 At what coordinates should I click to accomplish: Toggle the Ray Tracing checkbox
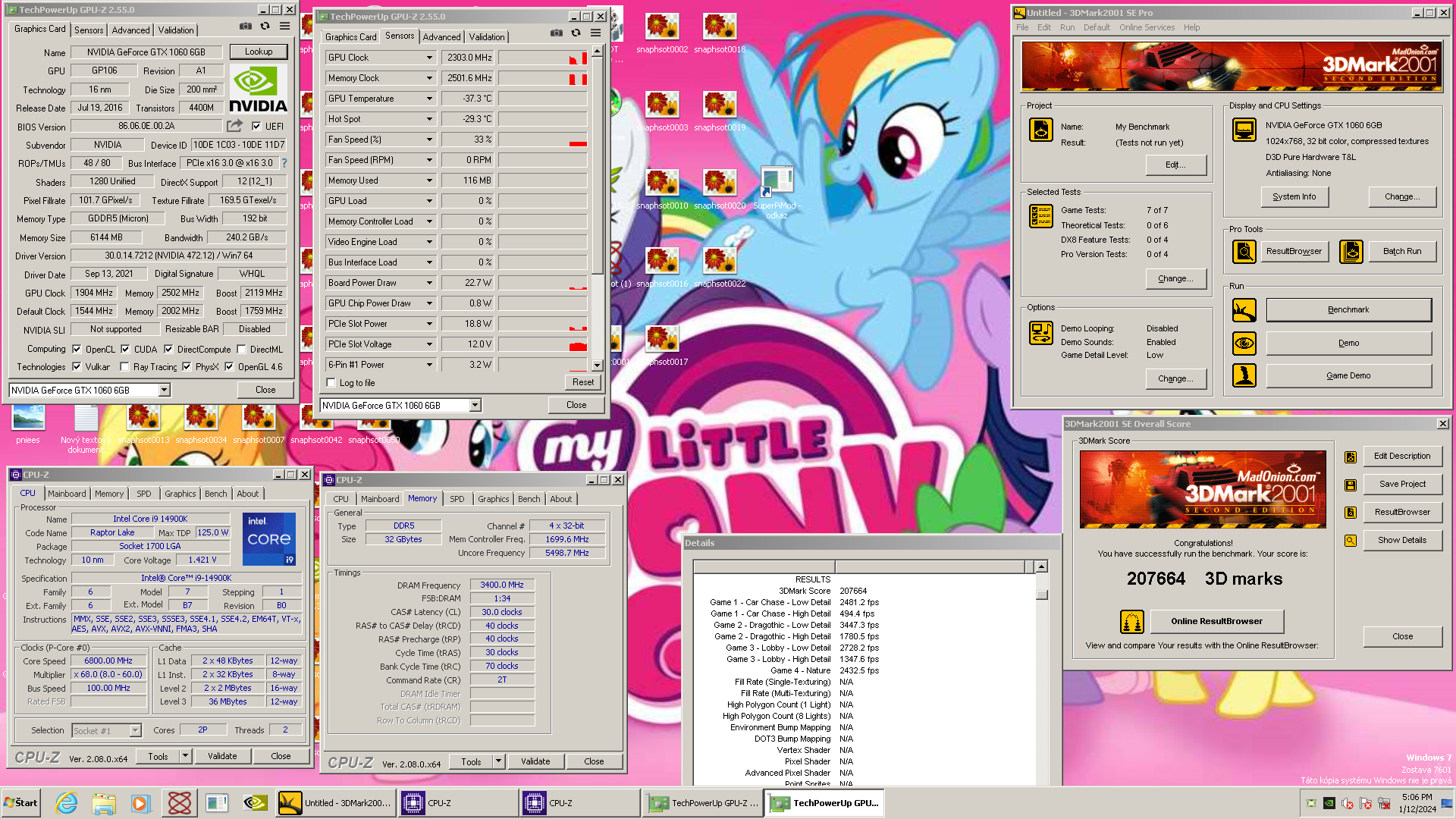(124, 367)
